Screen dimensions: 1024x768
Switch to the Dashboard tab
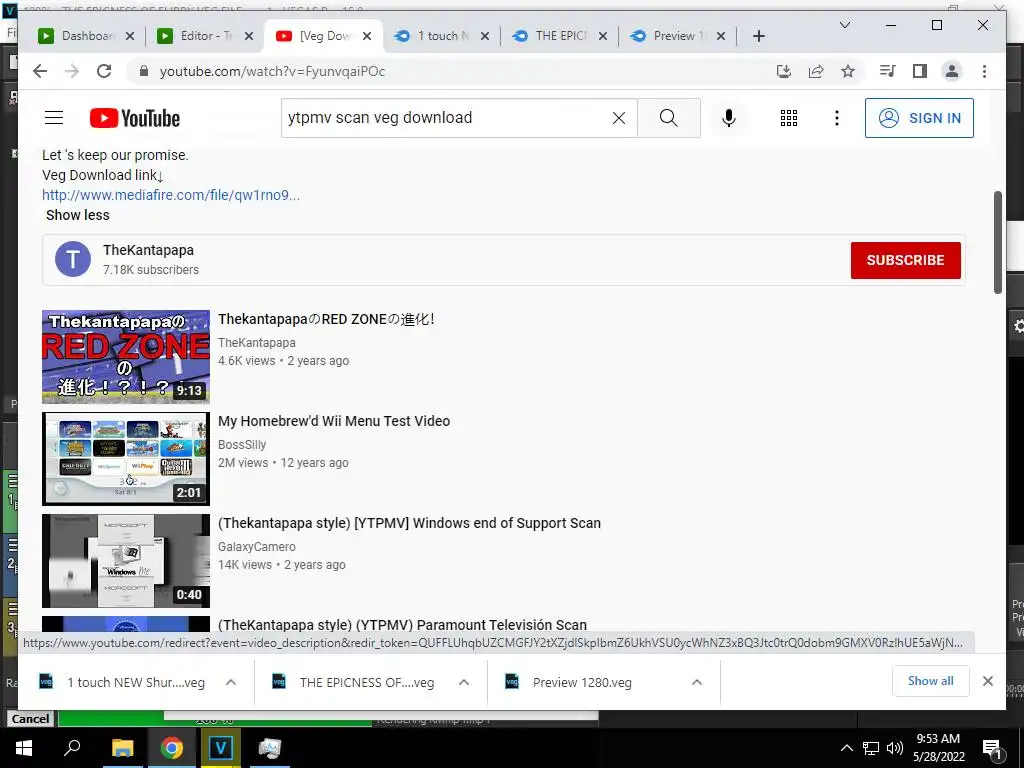[x=78, y=36]
